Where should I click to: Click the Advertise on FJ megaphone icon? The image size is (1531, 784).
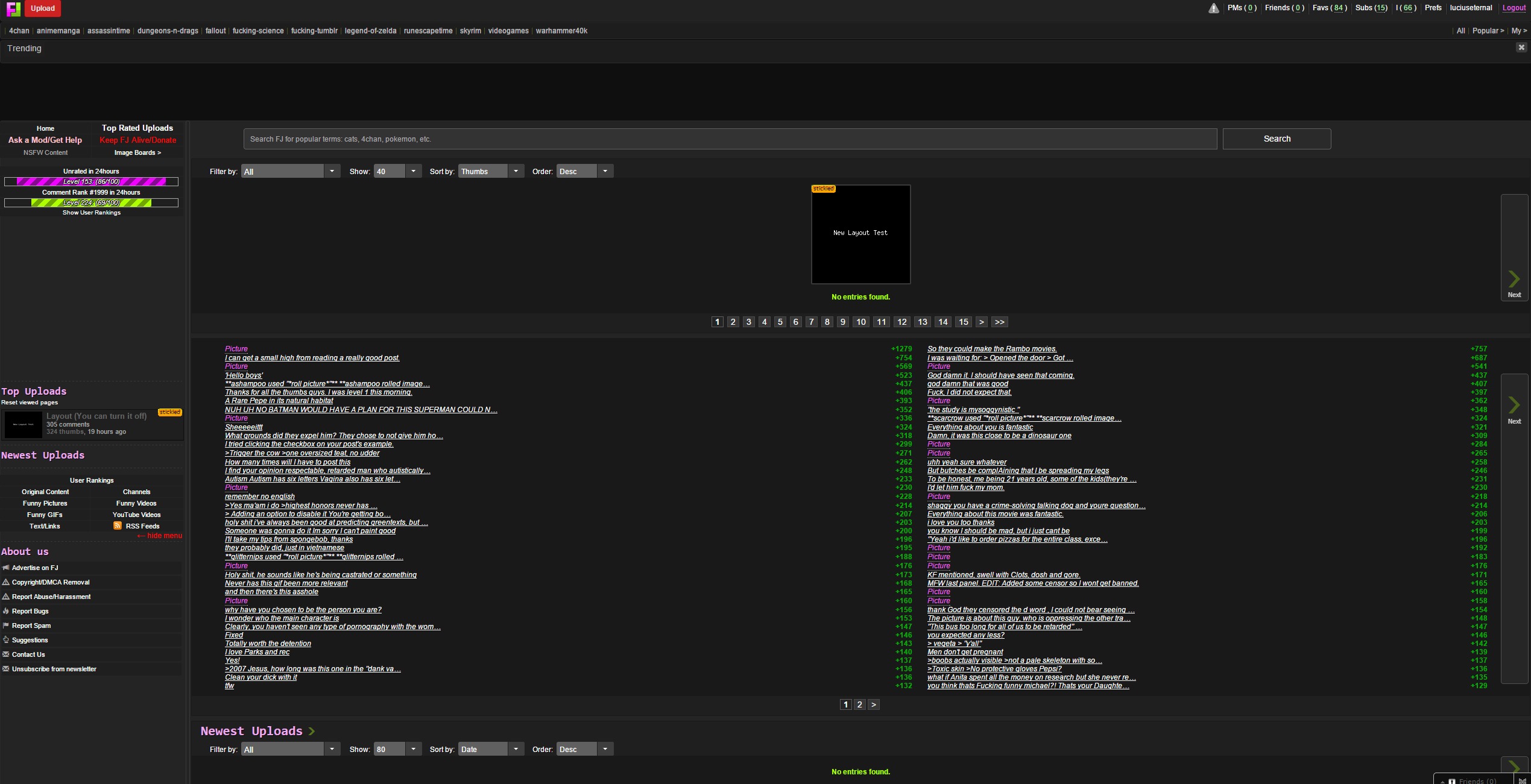point(6,568)
